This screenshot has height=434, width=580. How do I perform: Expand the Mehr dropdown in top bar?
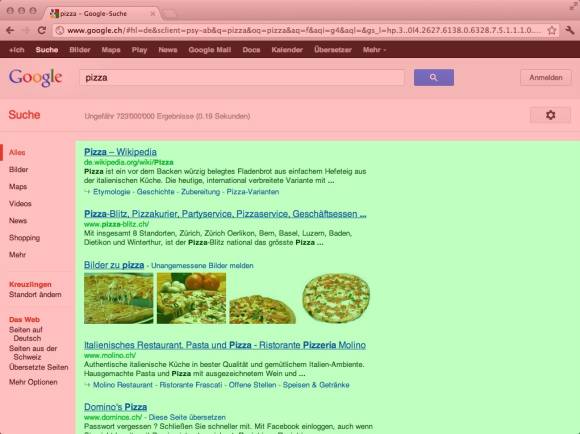tap(374, 50)
